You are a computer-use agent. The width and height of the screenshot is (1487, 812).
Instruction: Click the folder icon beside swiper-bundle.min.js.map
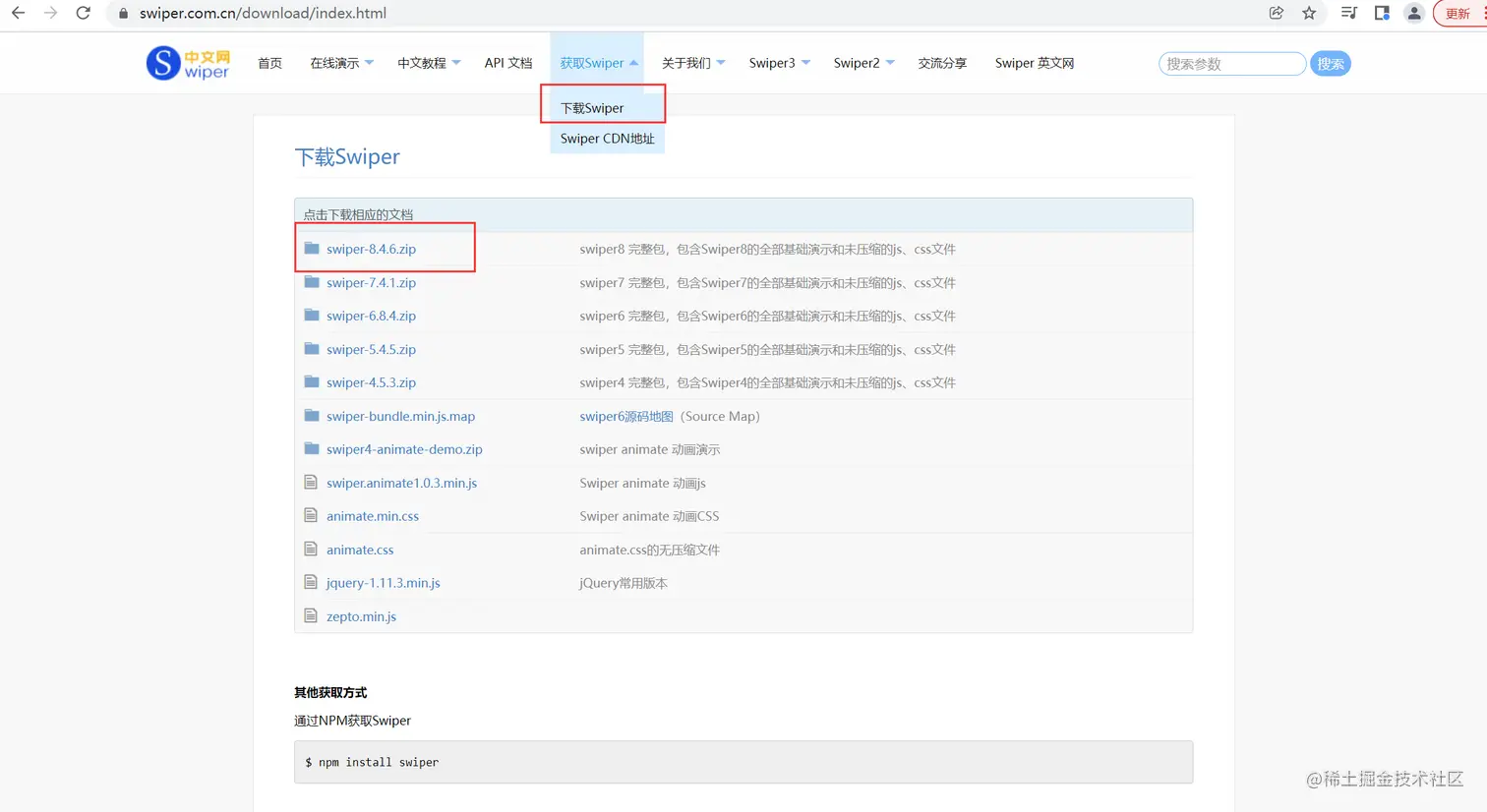coord(312,415)
